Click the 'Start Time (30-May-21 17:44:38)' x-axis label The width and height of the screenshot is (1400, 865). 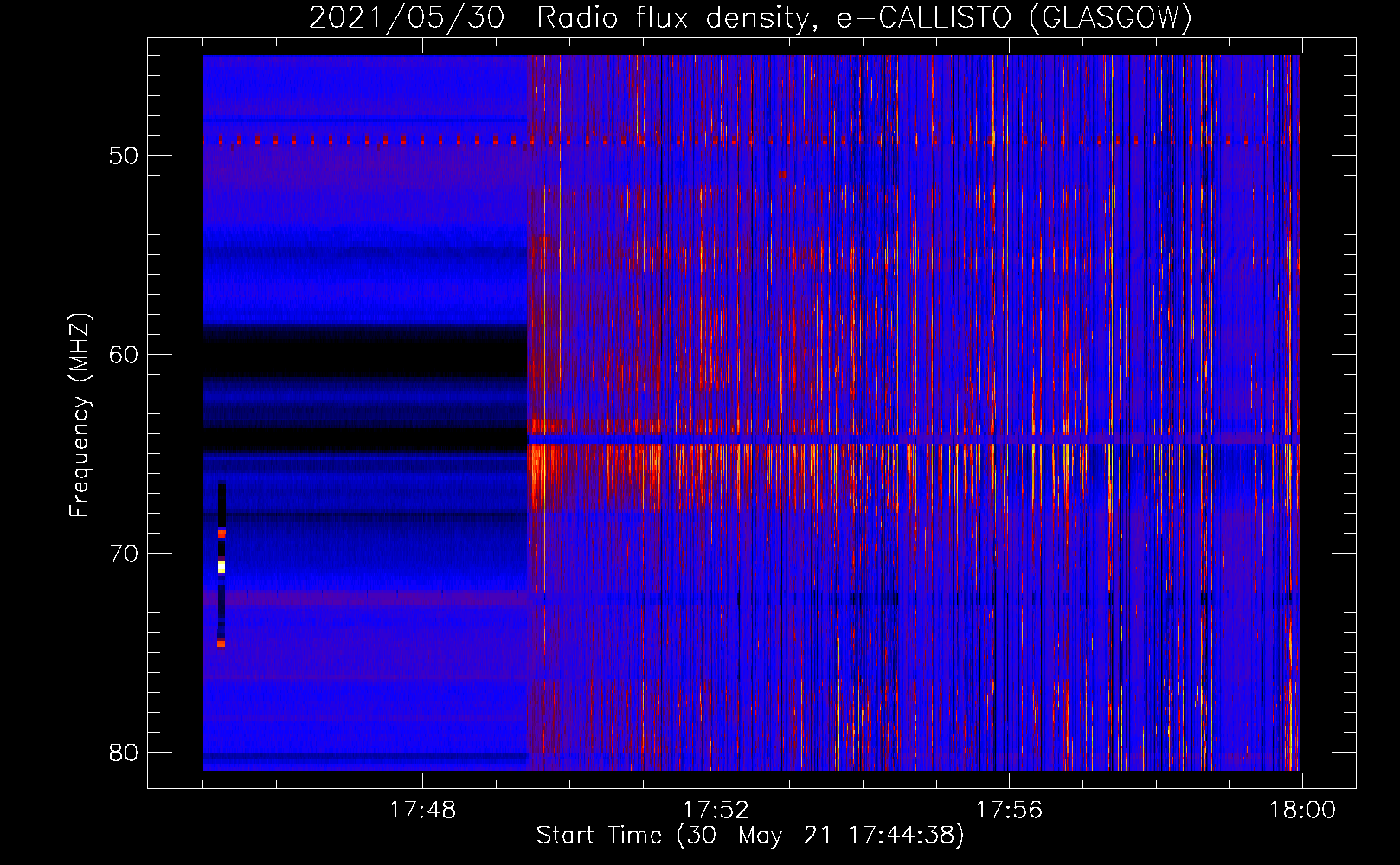coord(750,836)
